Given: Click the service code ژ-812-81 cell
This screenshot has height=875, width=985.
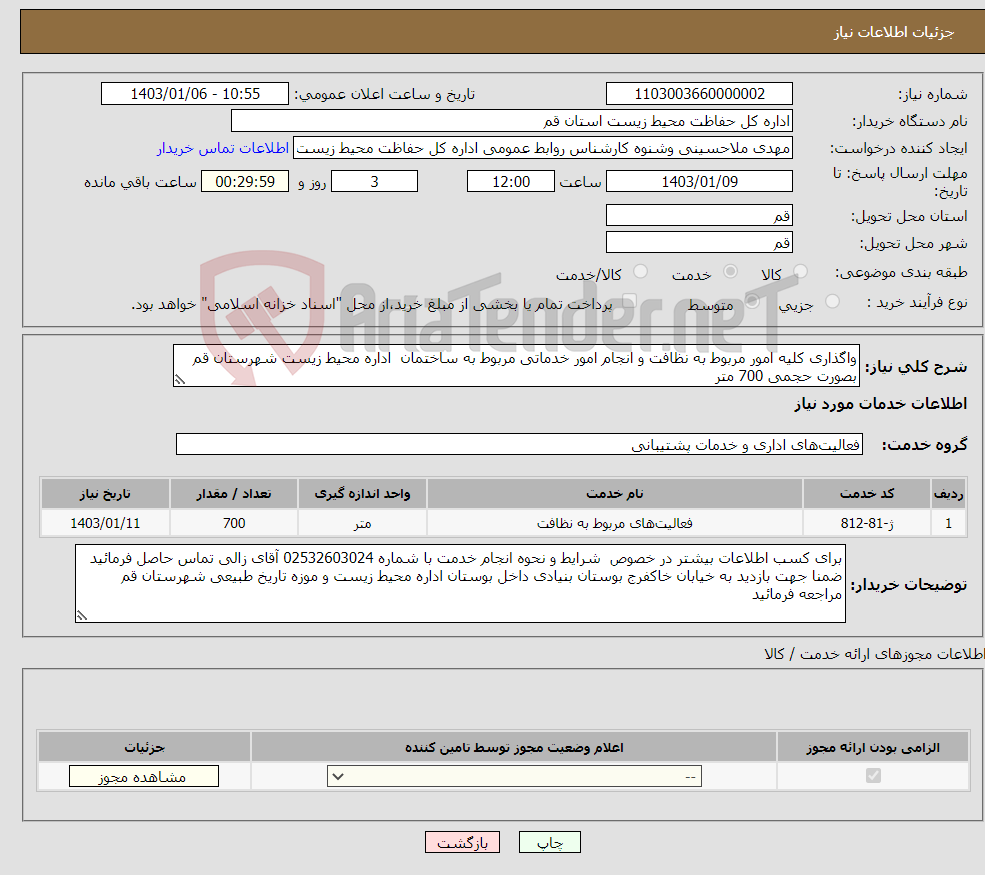Looking at the screenshot, I should coord(867,523).
